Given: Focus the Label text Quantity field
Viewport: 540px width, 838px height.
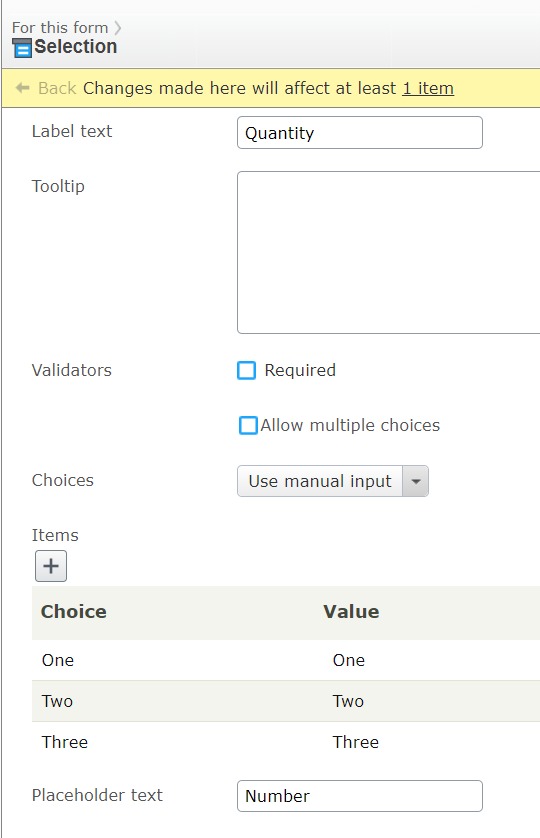Looking at the screenshot, I should coord(360,133).
